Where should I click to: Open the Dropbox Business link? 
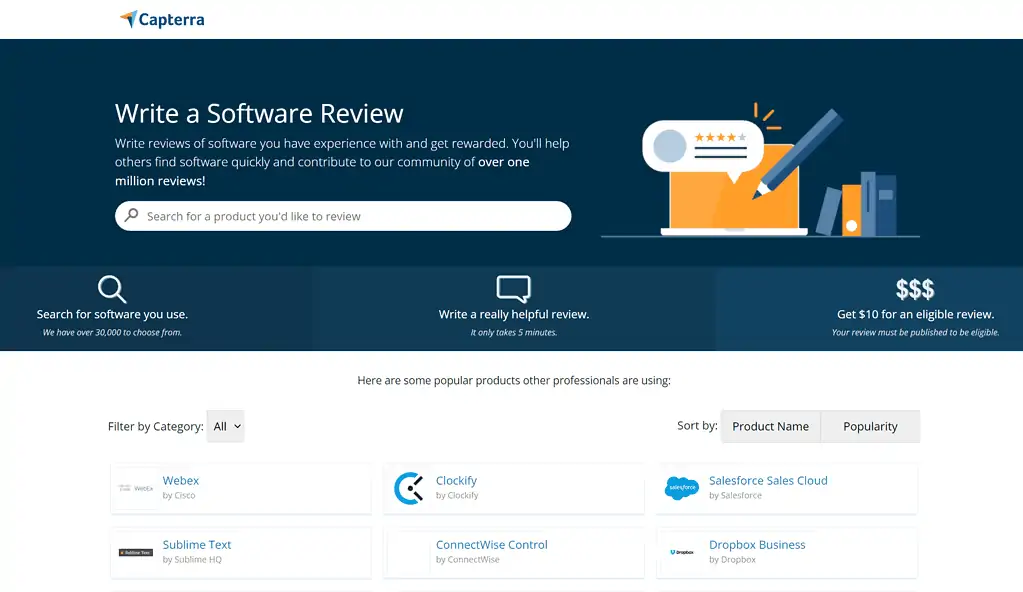(756, 544)
